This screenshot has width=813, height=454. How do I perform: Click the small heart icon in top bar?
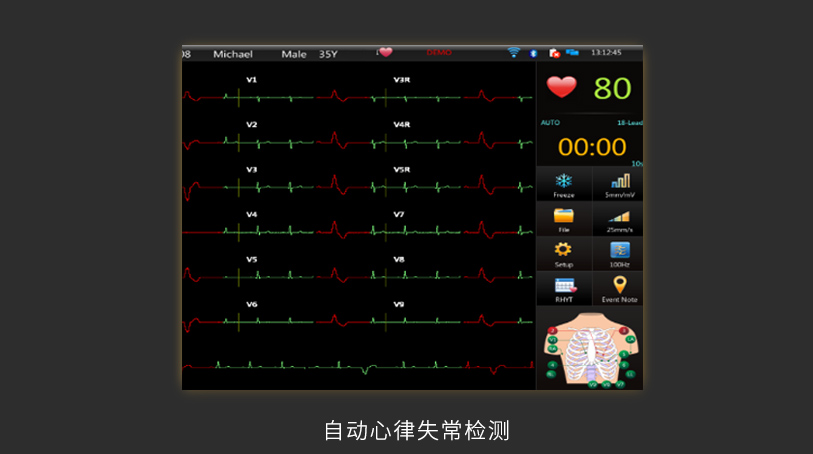point(385,52)
